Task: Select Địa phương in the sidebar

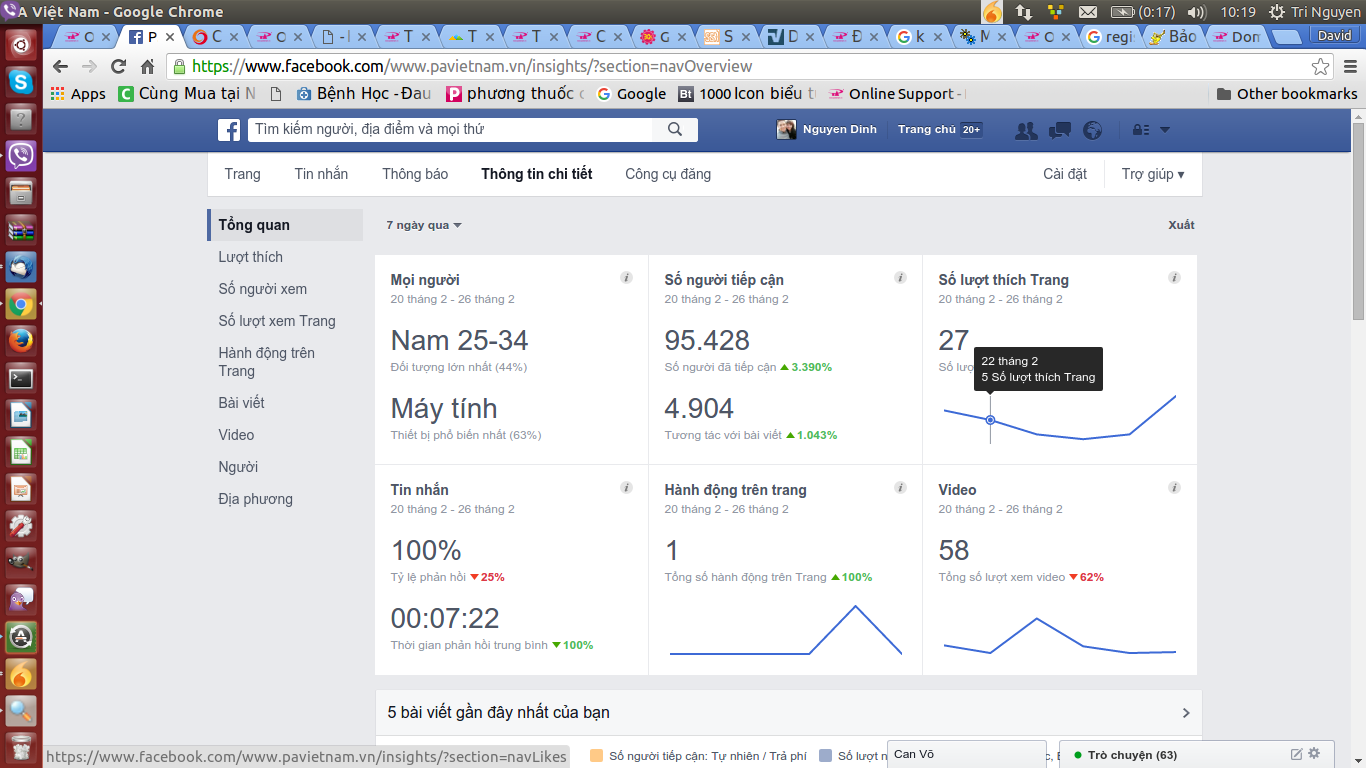Action: click(256, 499)
